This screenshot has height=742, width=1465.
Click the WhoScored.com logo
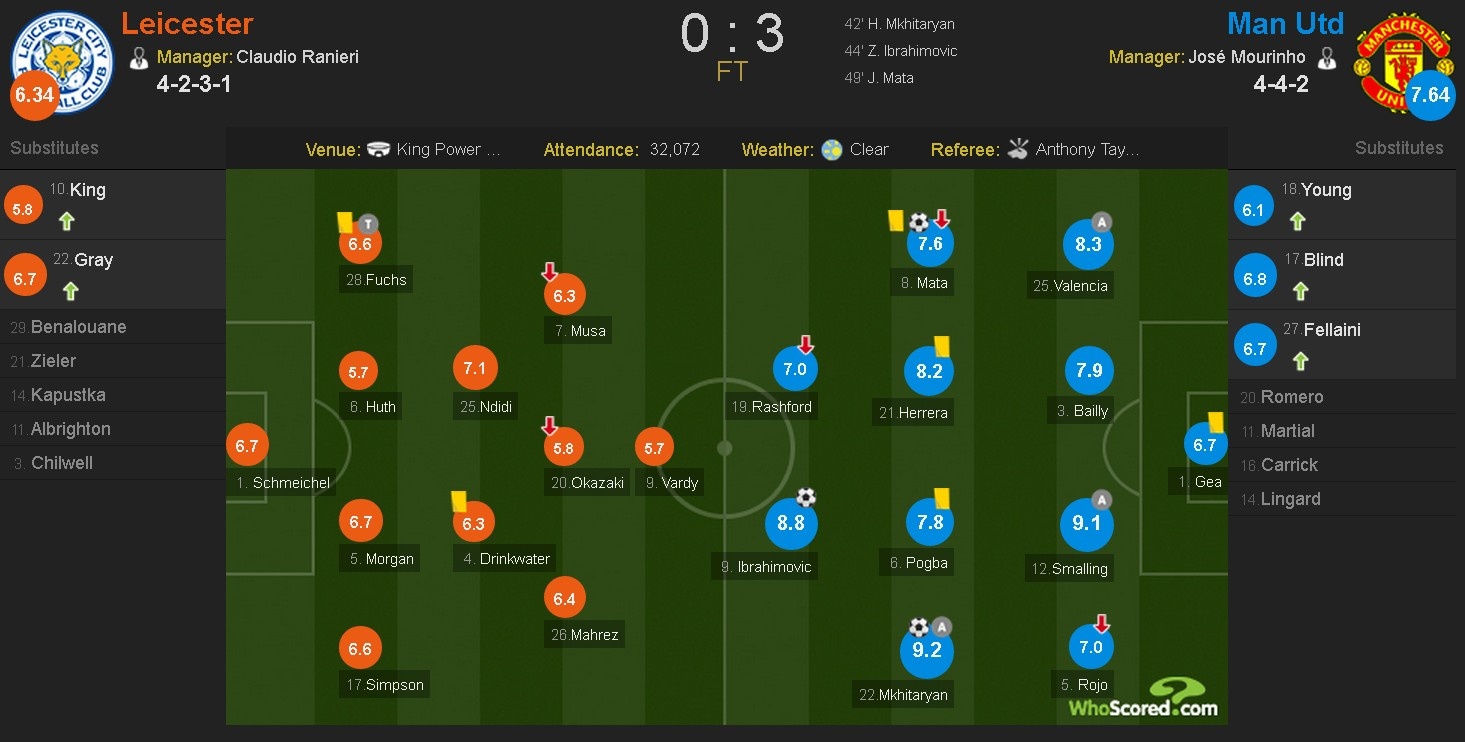(1144, 698)
